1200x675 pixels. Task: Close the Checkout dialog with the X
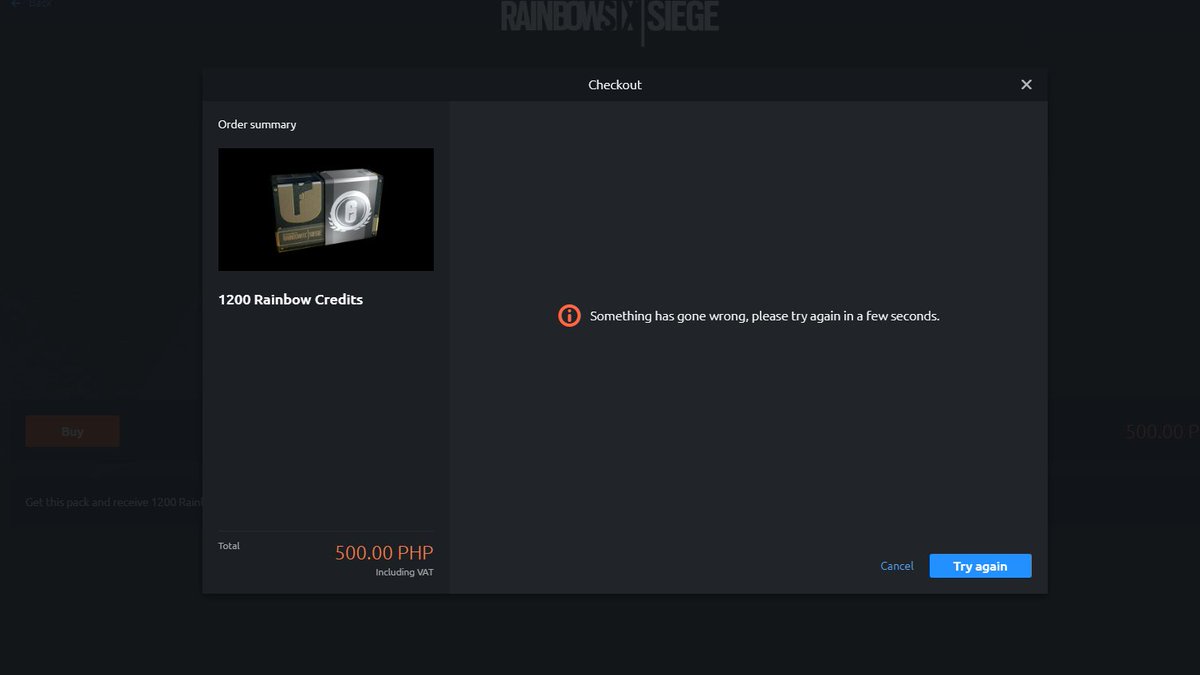pyautogui.click(x=1026, y=85)
